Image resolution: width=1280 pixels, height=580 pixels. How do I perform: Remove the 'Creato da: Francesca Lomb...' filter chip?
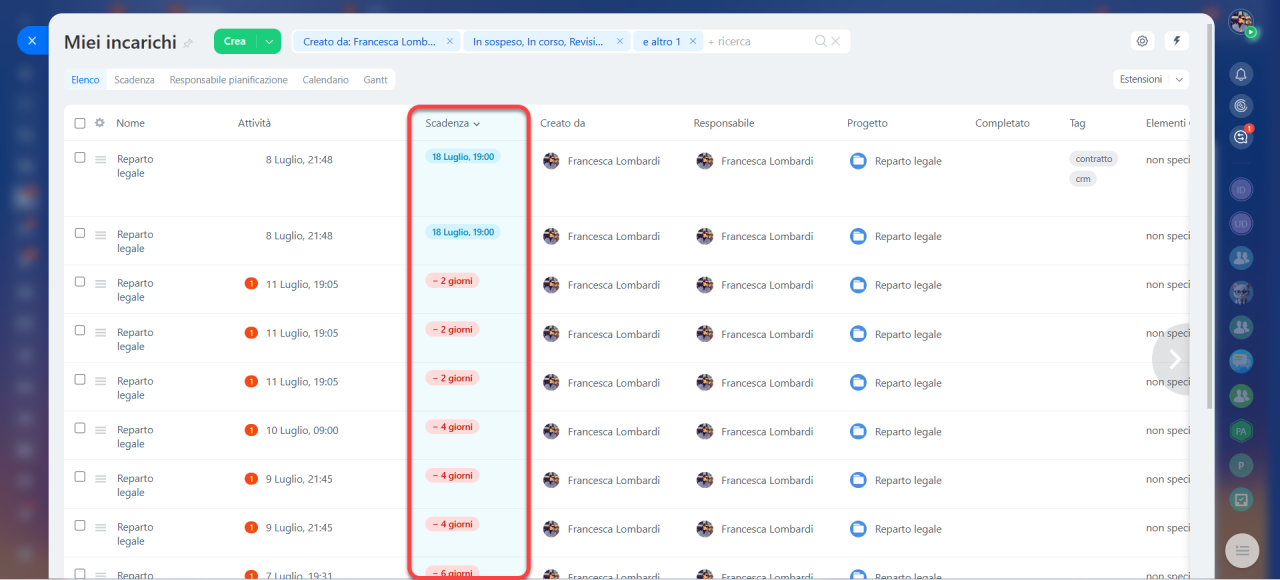[450, 41]
